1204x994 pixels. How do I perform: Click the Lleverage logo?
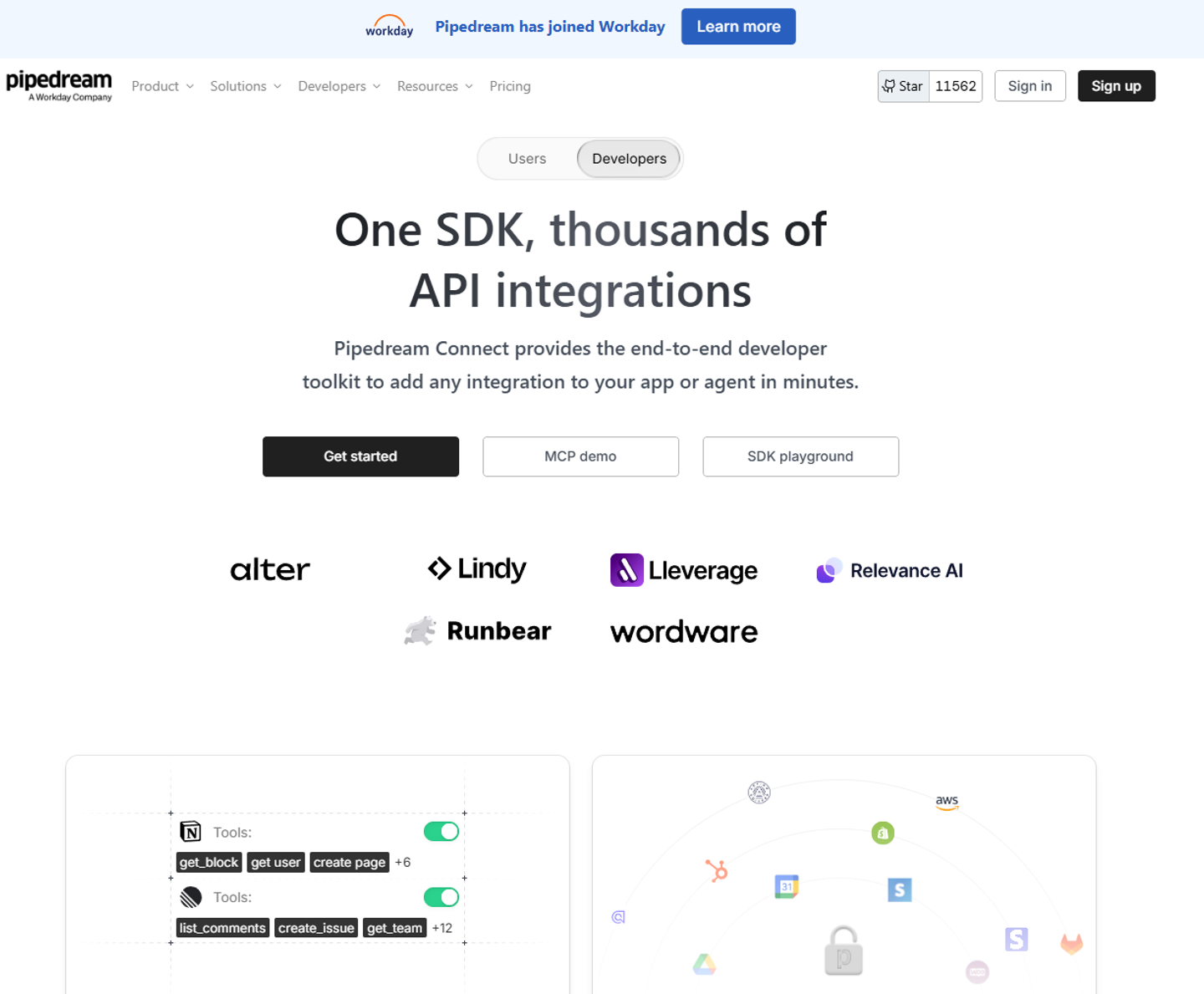click(x=684, y=570)
